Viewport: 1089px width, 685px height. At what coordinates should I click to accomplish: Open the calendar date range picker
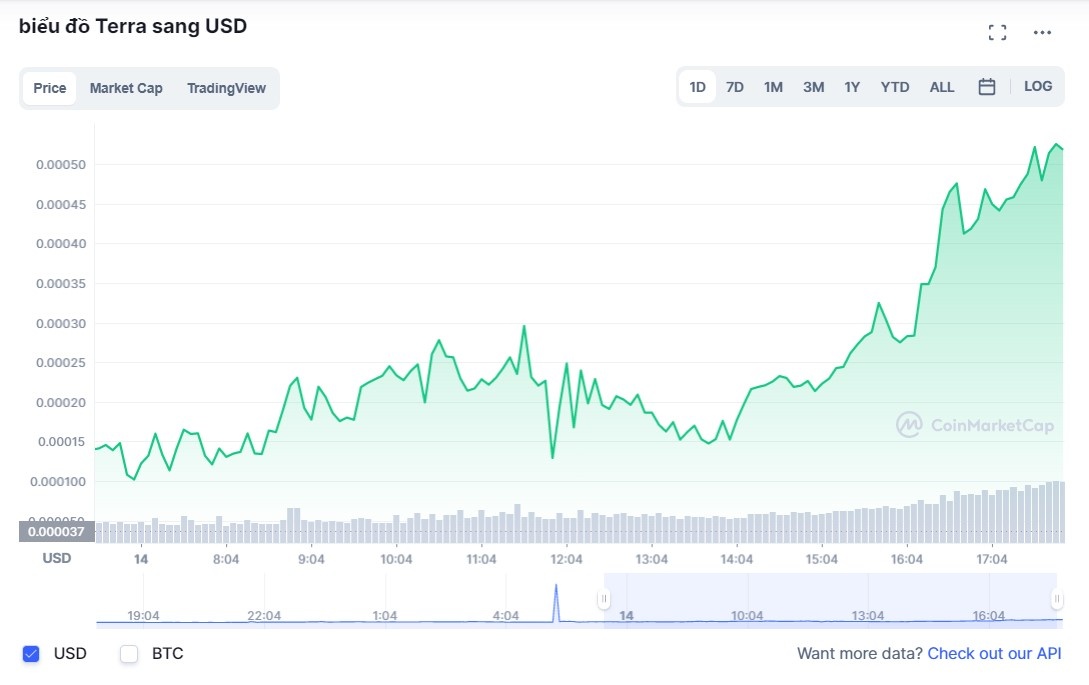click(987, 87)
